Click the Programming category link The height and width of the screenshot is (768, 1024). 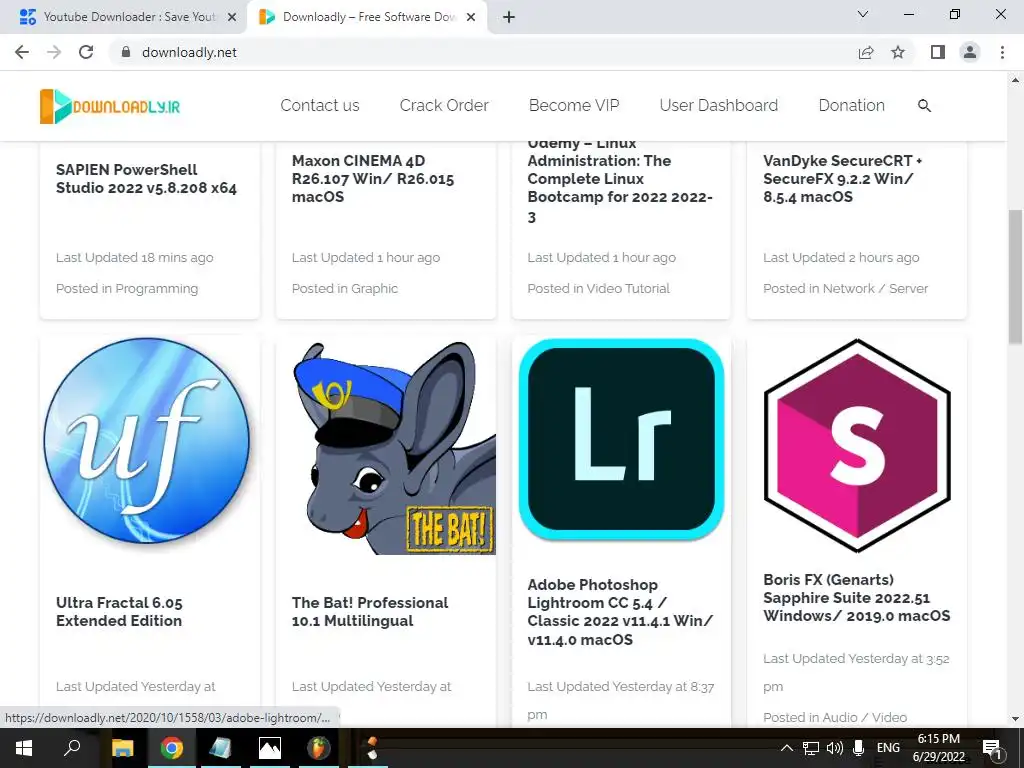(x=157, y=289)
